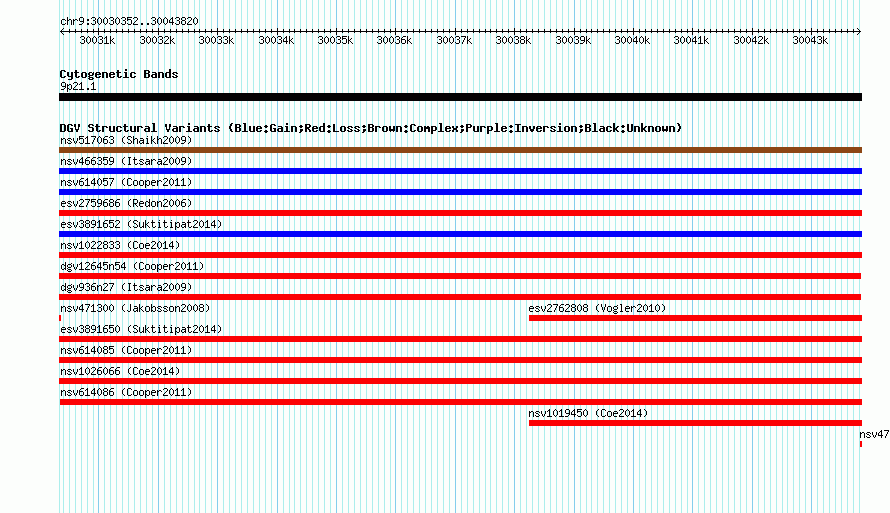Open nsv614086 (Cooper2011) variant label
Viewport: 890px width, 513px height.
tap(126, 392)
